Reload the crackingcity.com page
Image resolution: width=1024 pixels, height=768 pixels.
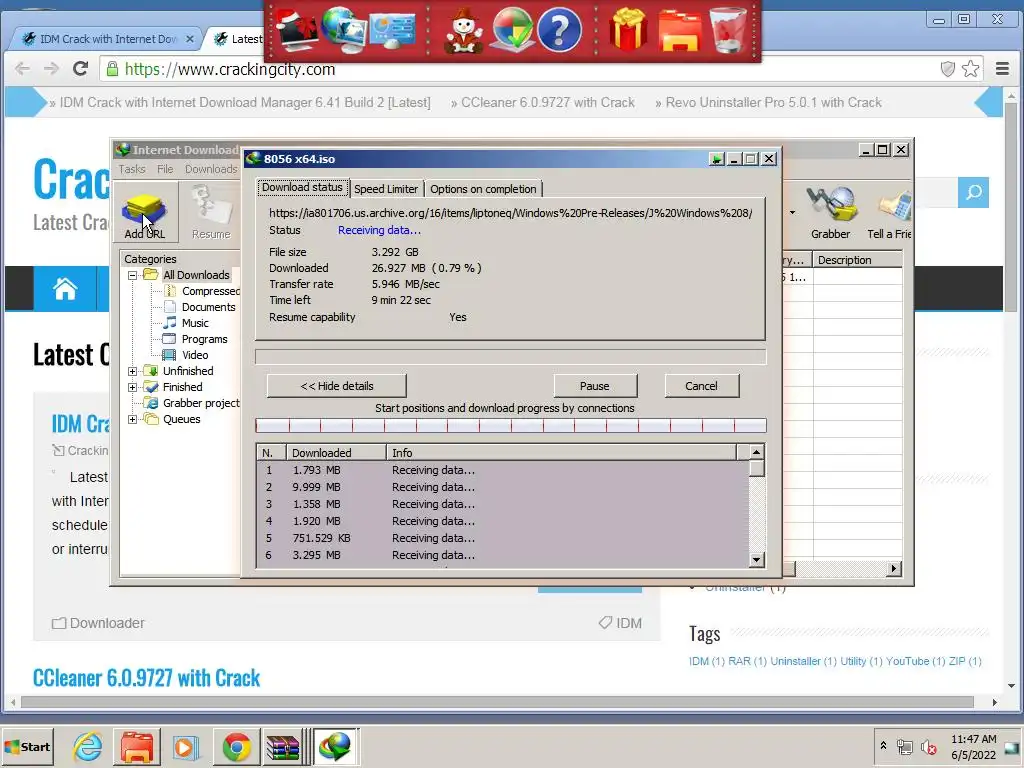[80, 69]
